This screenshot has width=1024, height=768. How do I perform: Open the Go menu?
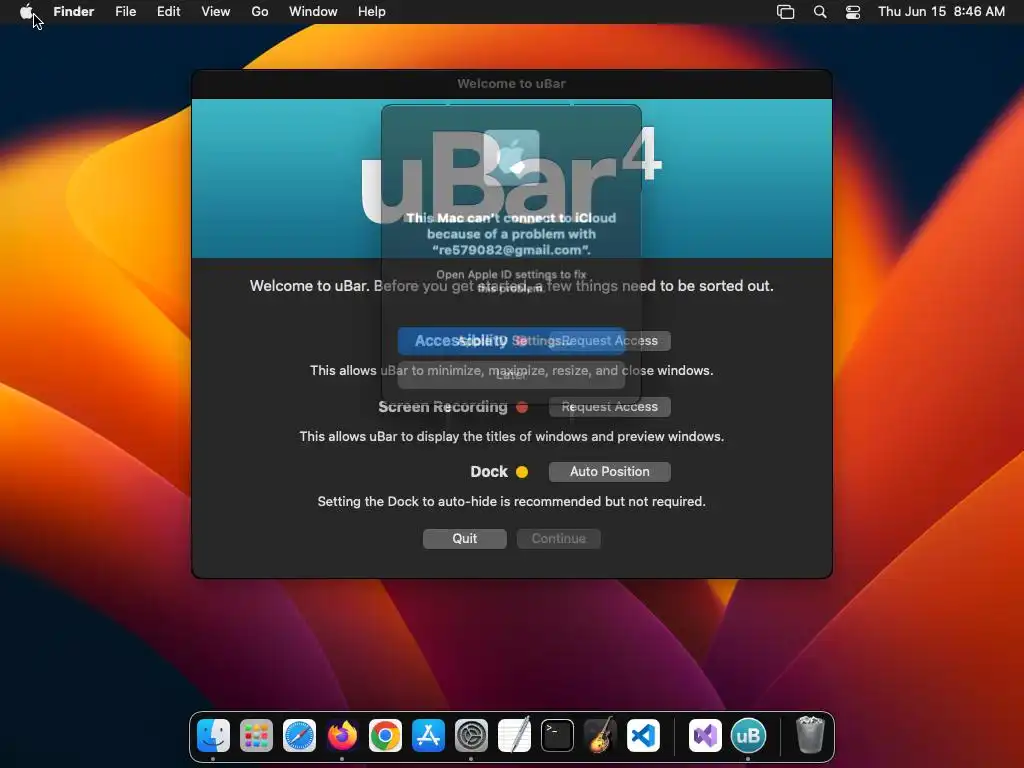click(x=260, y=12)
